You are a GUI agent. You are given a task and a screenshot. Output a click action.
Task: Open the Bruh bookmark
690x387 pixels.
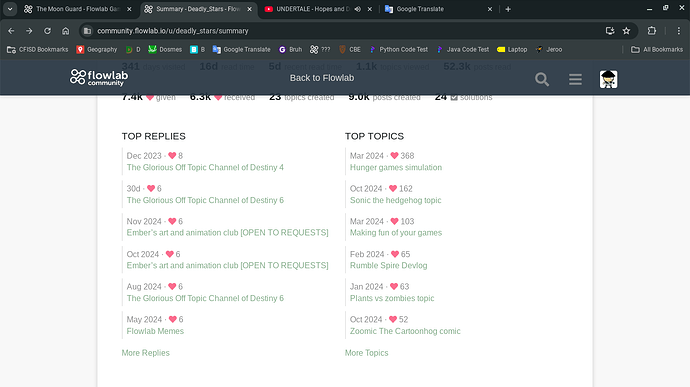290,49
